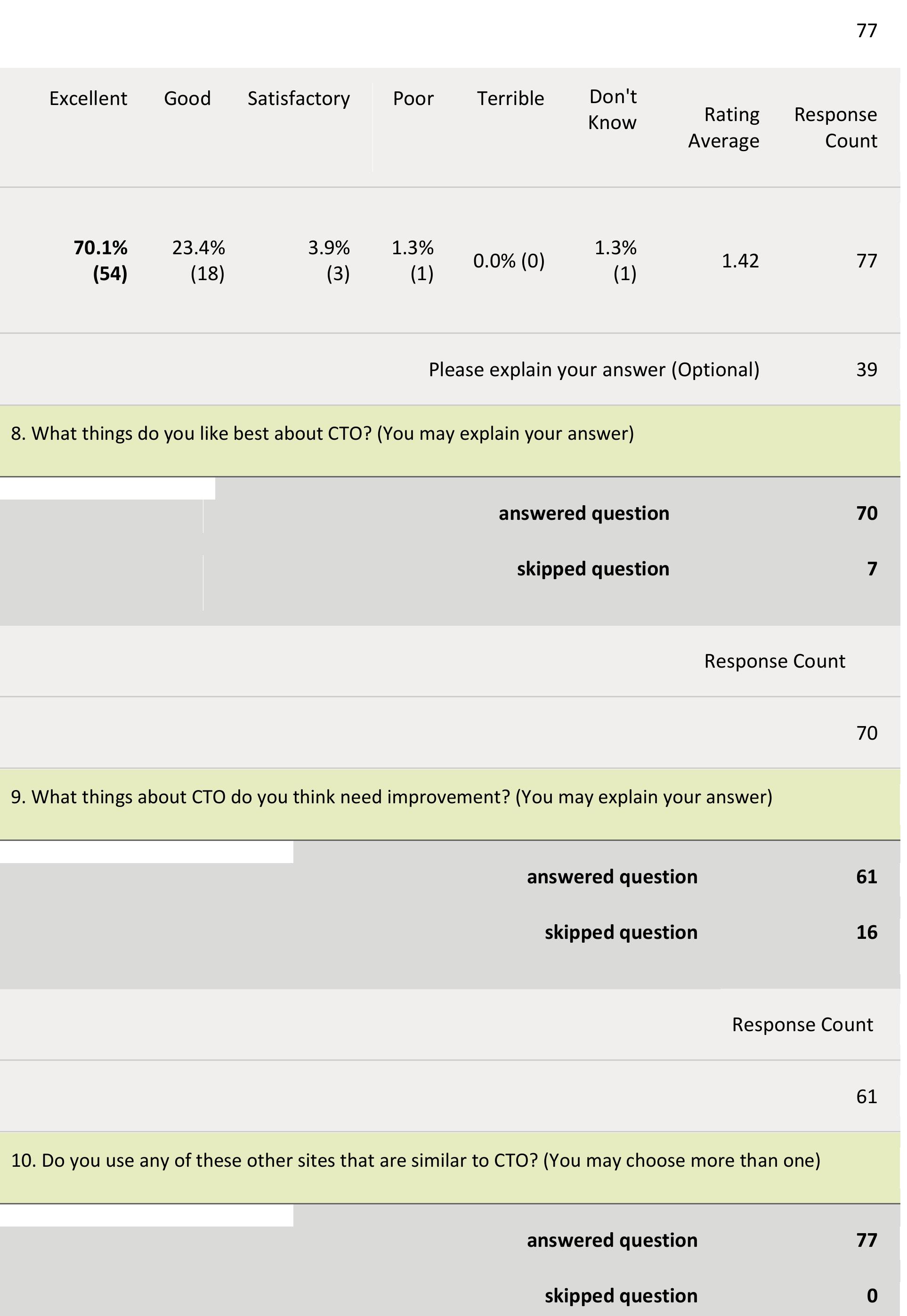Click the 'Please explain your answer (Optional)' label

tap(594, 369)
